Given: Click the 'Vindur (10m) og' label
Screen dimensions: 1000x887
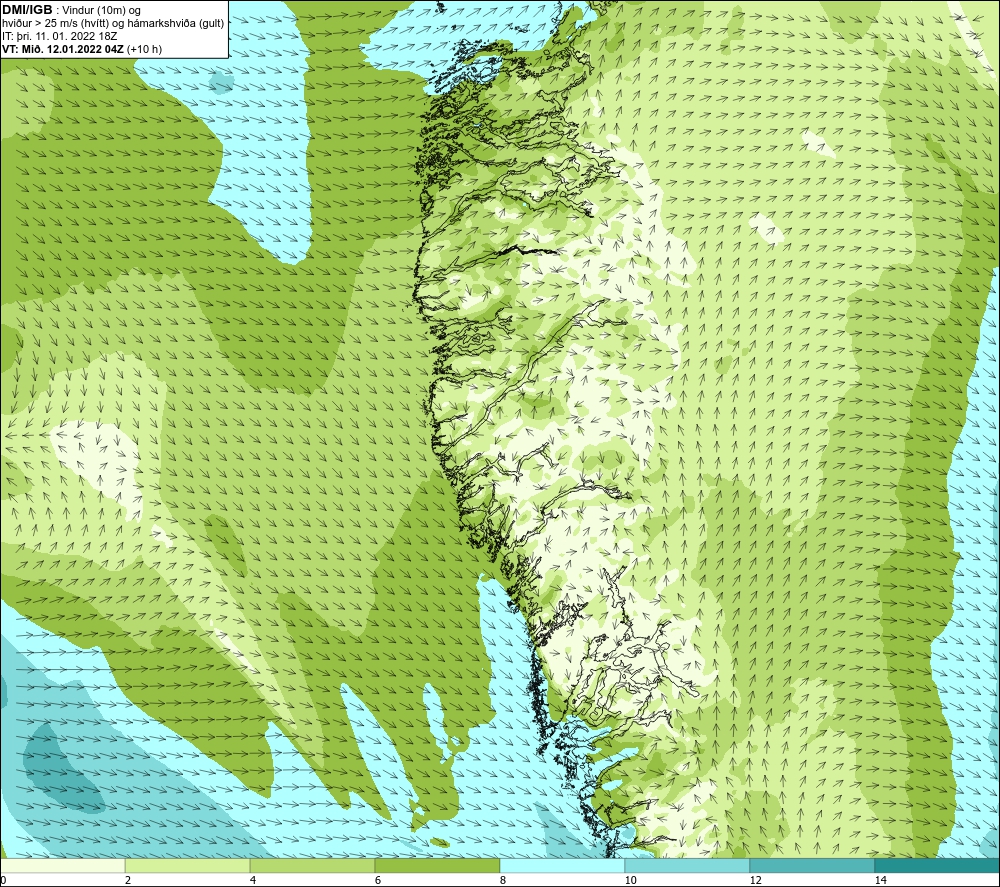Looking at the screenshot, I should 101,11.
